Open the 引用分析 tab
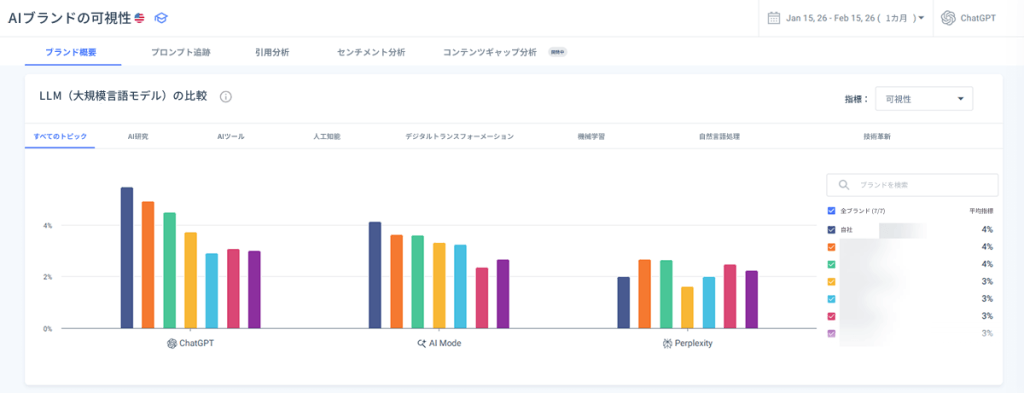Viewport: 1024px width, 393px height. pyautogui.click(x=272, y=52)
